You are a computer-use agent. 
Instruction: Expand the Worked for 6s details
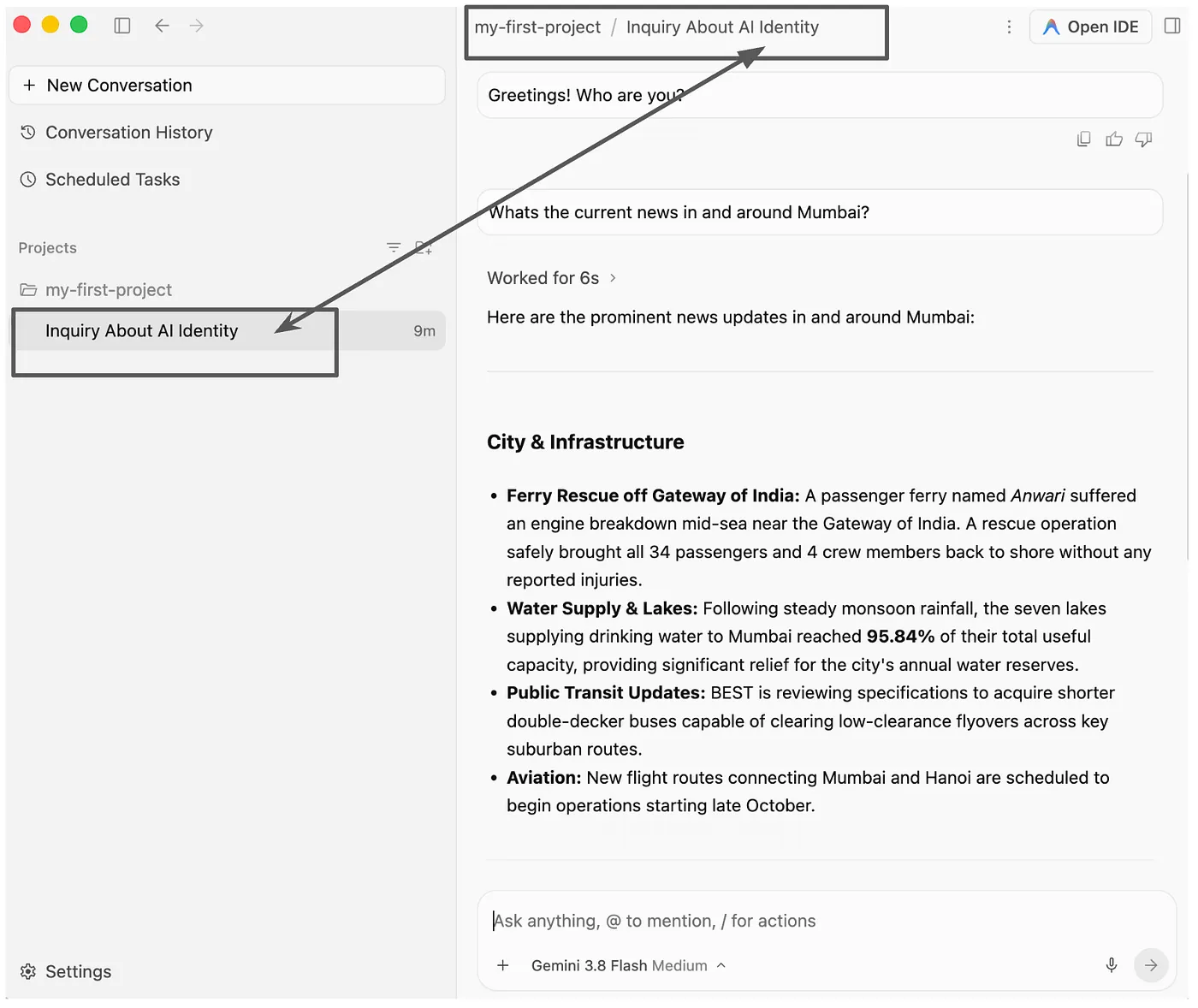(552, 278)
